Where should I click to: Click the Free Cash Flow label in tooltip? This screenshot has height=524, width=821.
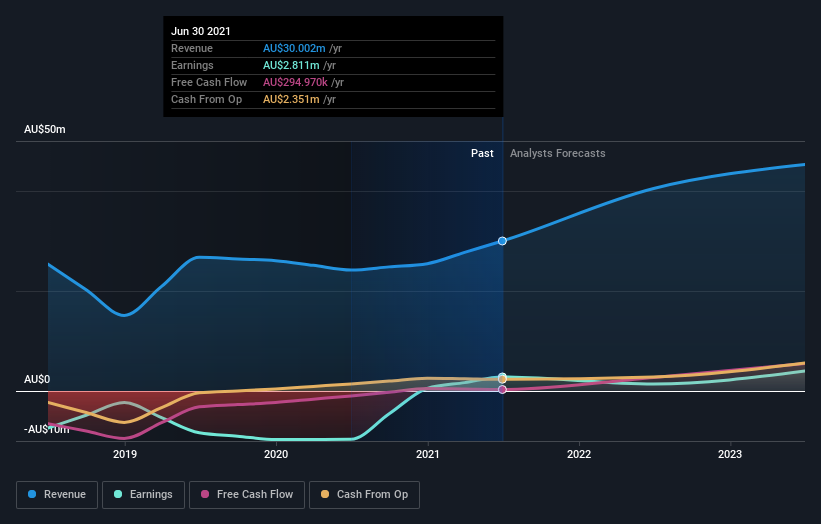[x=209, y=82]
